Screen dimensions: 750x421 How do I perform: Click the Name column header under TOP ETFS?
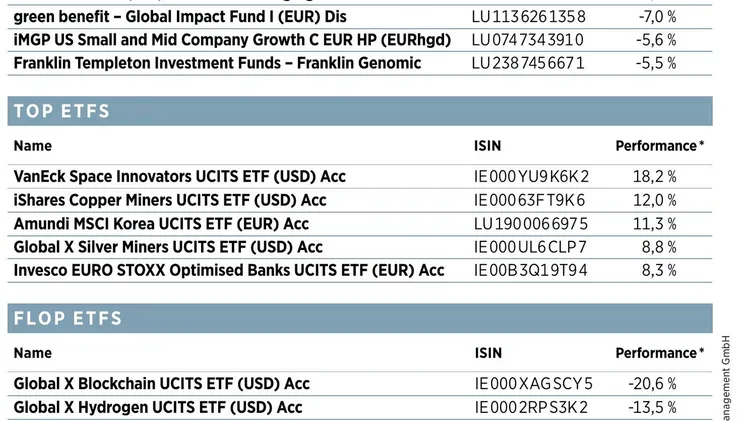(33, 146)
